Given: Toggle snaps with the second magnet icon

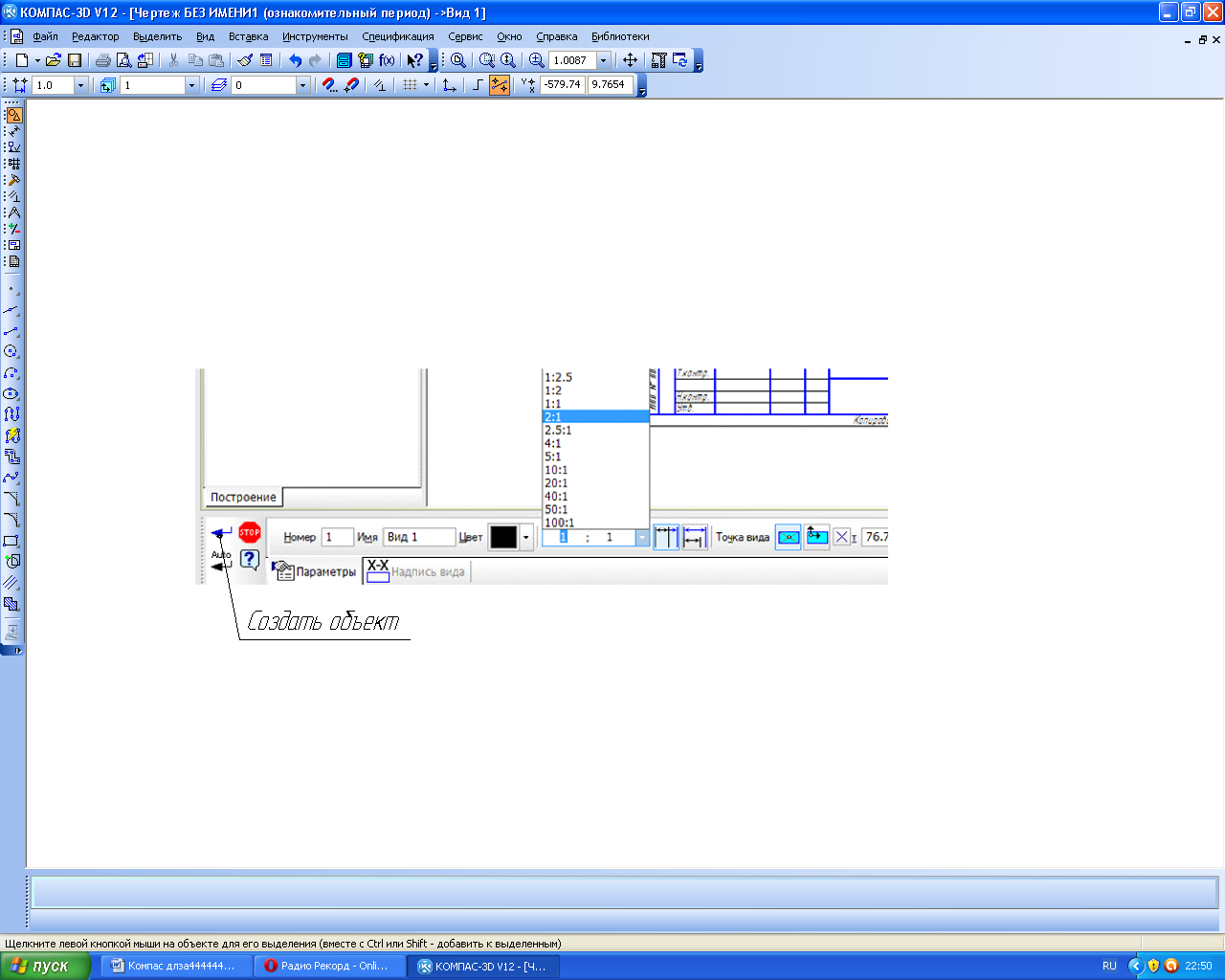Looking at the screenshot, I should click(351, 85).
